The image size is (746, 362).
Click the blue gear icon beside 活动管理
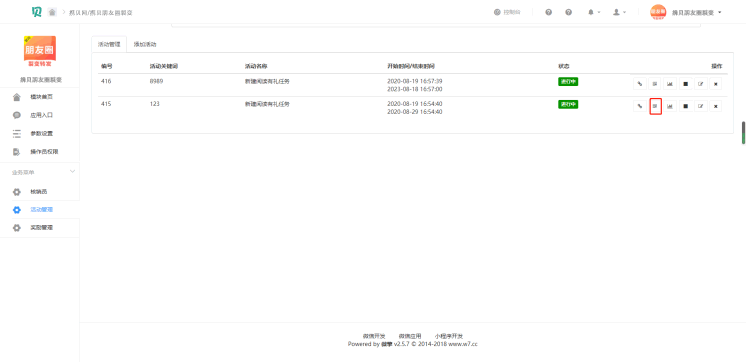coord(17,210)
